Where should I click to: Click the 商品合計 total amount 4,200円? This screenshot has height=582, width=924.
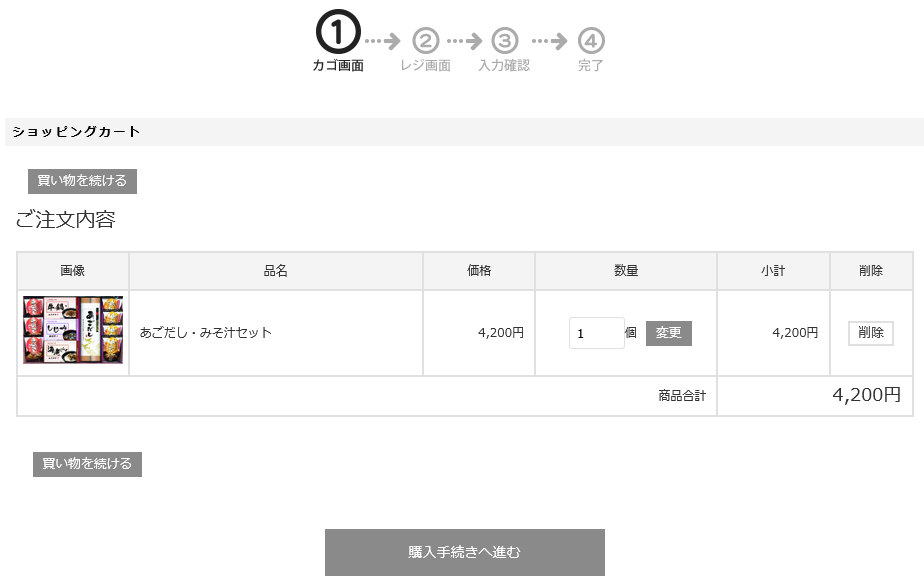(x=866, y=395)
